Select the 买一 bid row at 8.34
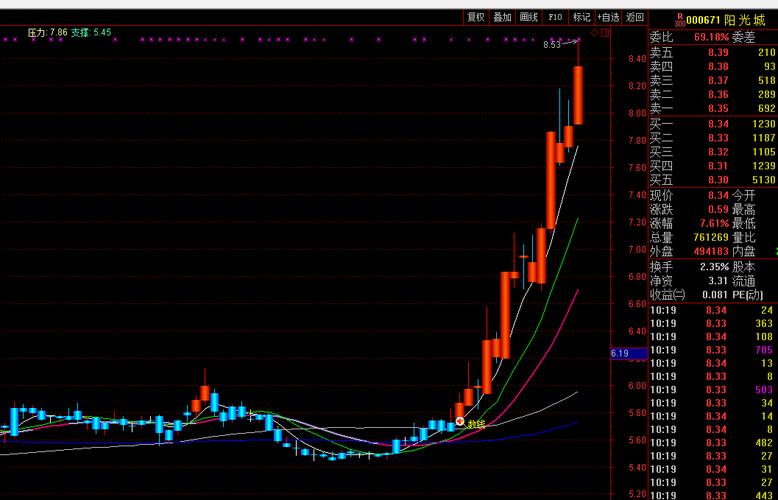The height and width of the screenshot is (500, 778). coord(712,123)
